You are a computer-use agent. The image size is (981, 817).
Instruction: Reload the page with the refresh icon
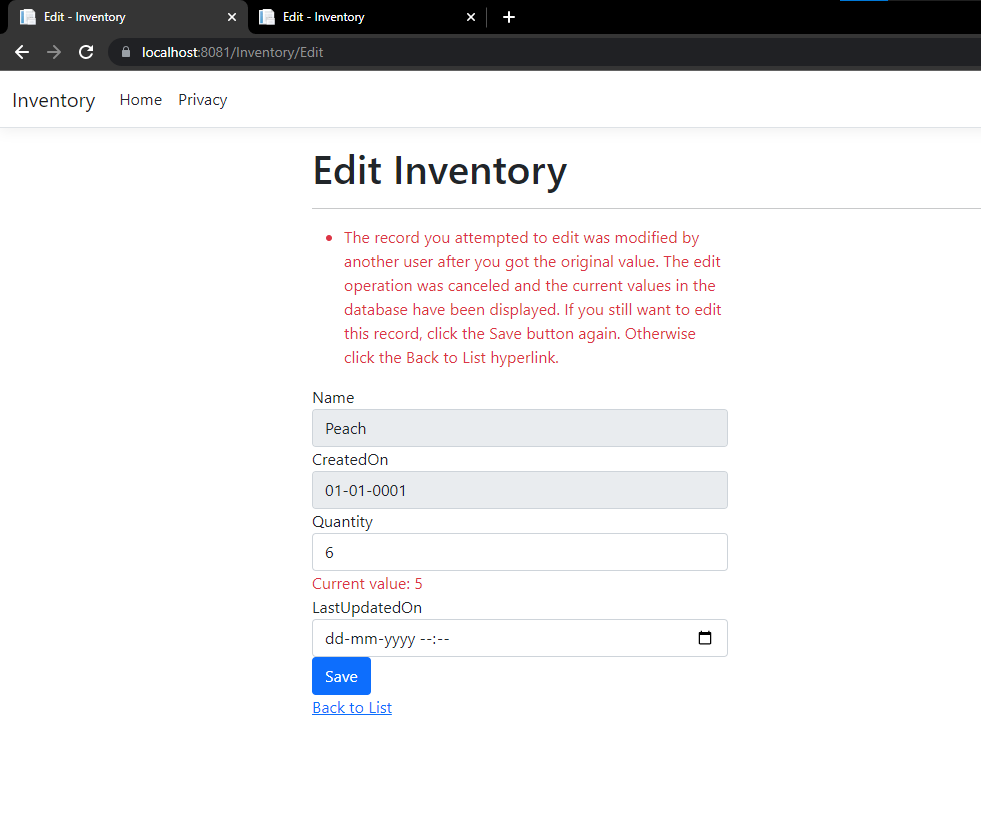(x=86, y=52)
